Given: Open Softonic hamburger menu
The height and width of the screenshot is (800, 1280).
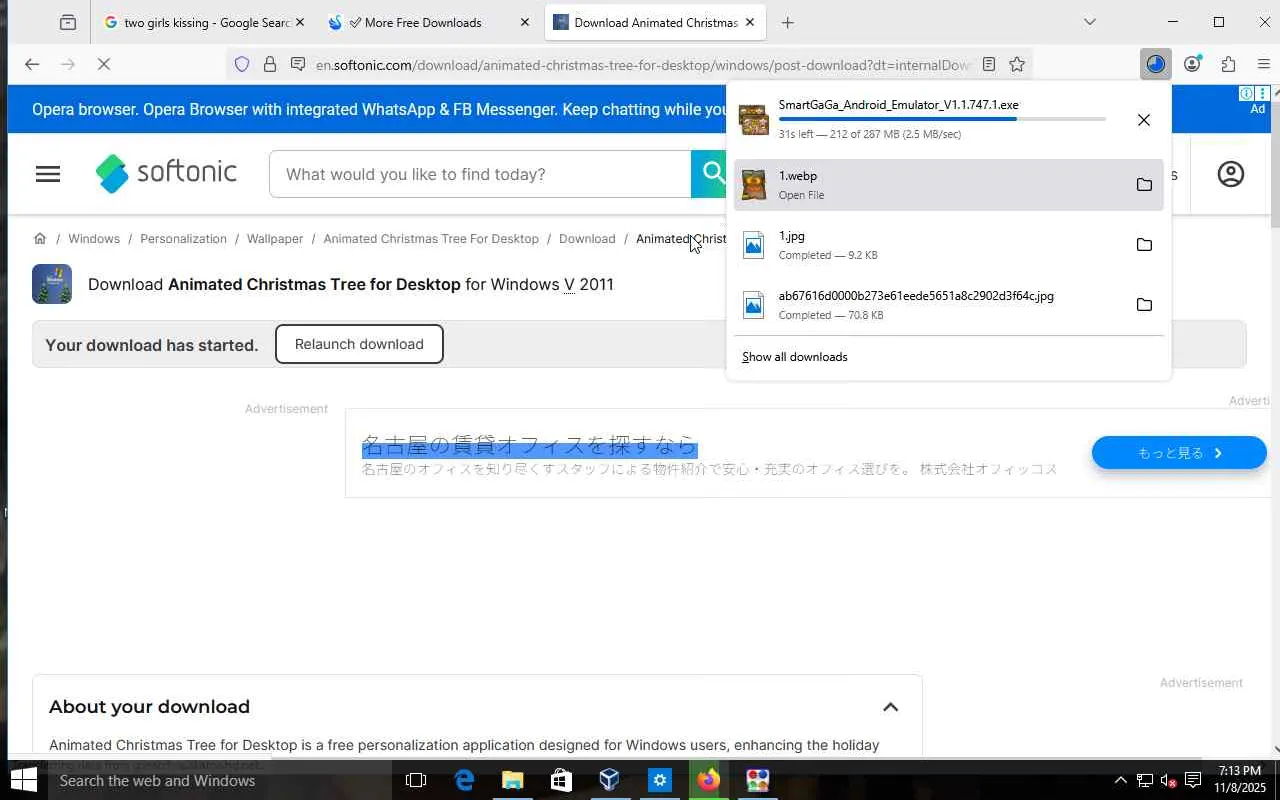Looking at the screenshot, I should (x=48, y=174).
